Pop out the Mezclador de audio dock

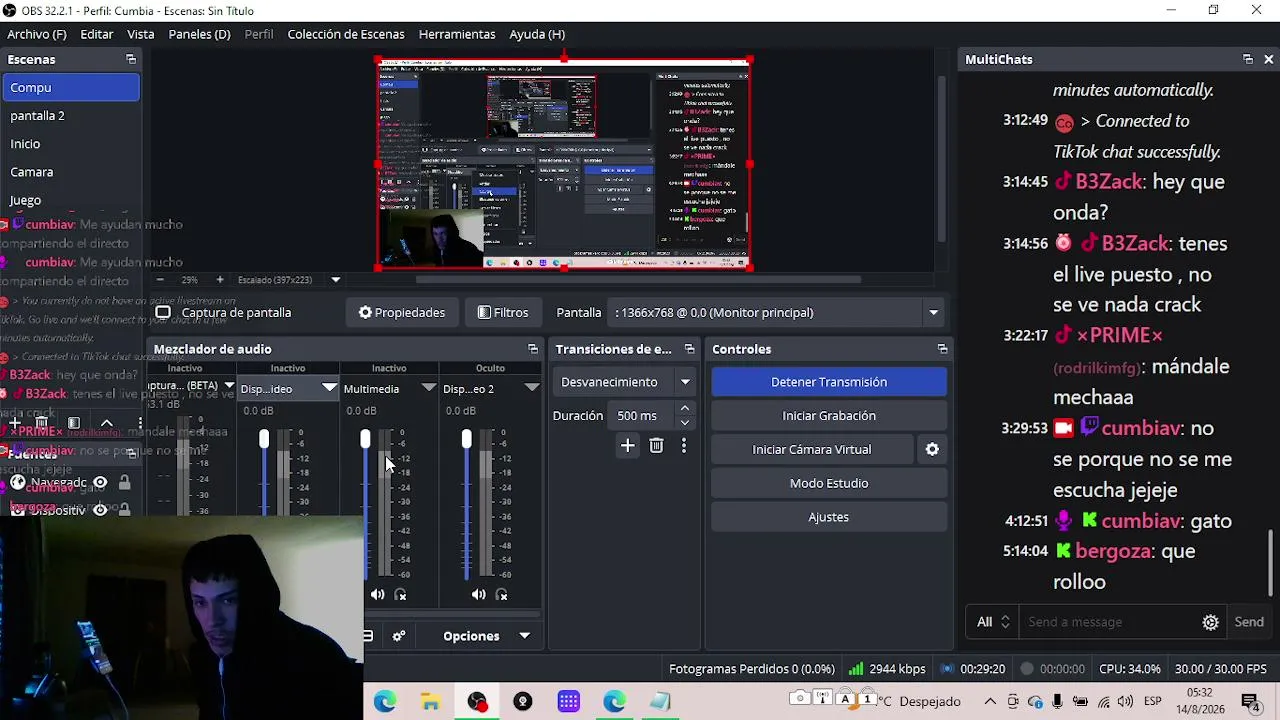pyautogui.click(x=533, y=349)
